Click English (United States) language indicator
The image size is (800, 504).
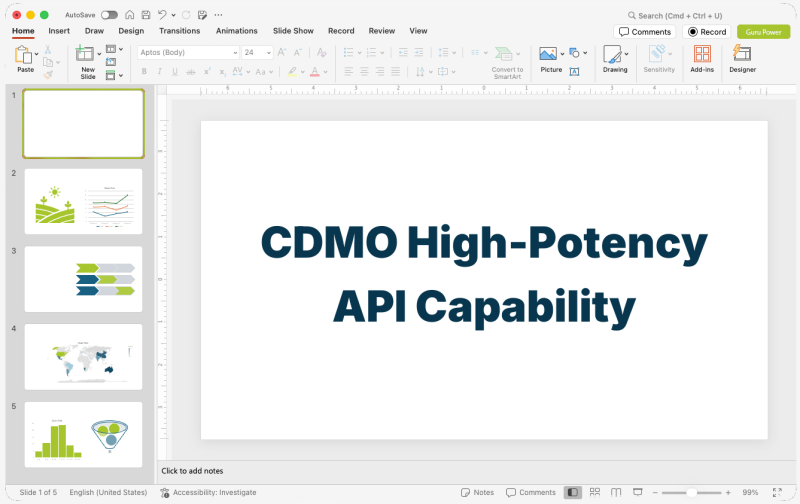point(108,492)
